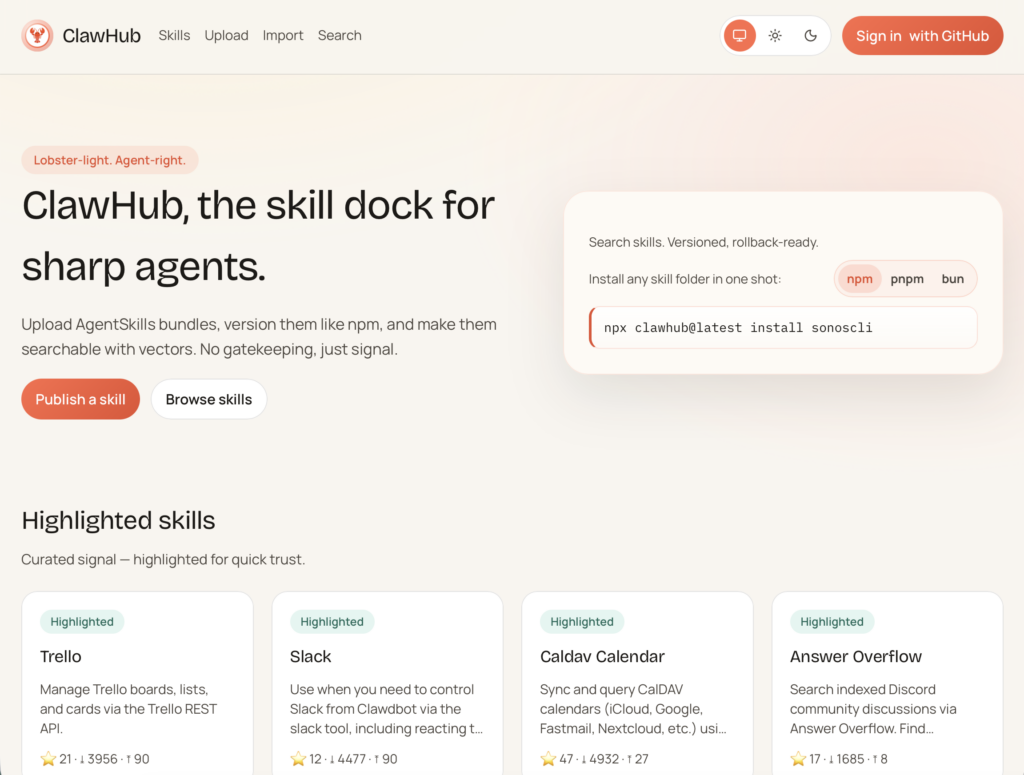Screen dimensions: 1024x775
Task: Open the Trello skill card title
Action: click(61, 656)
